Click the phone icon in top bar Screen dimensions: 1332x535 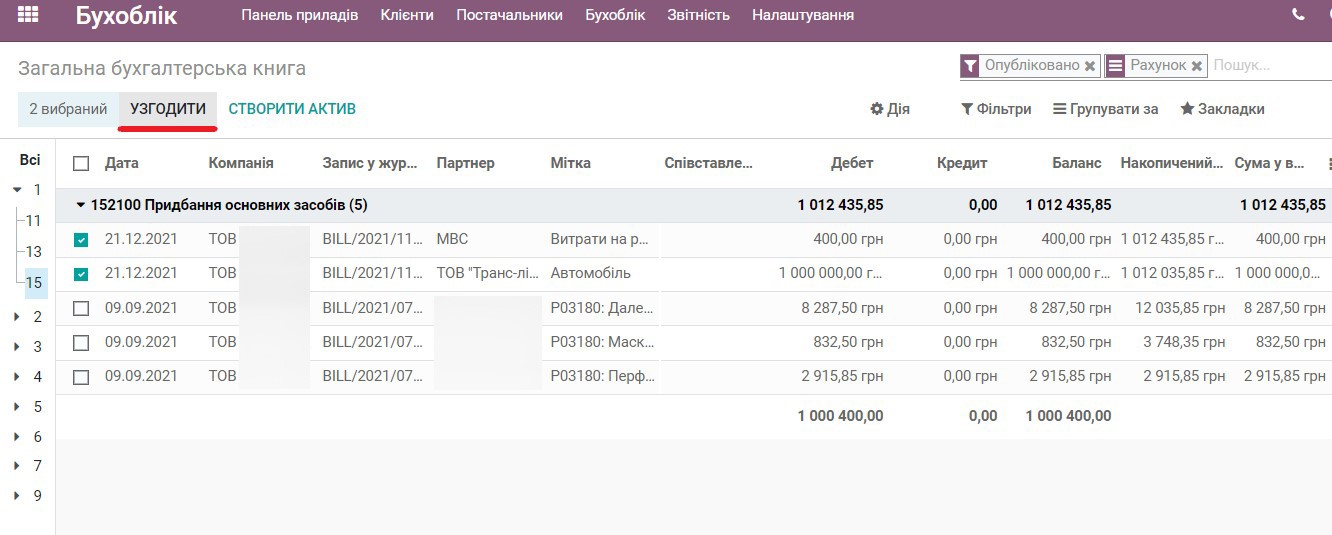click(x=1298, y=15)
